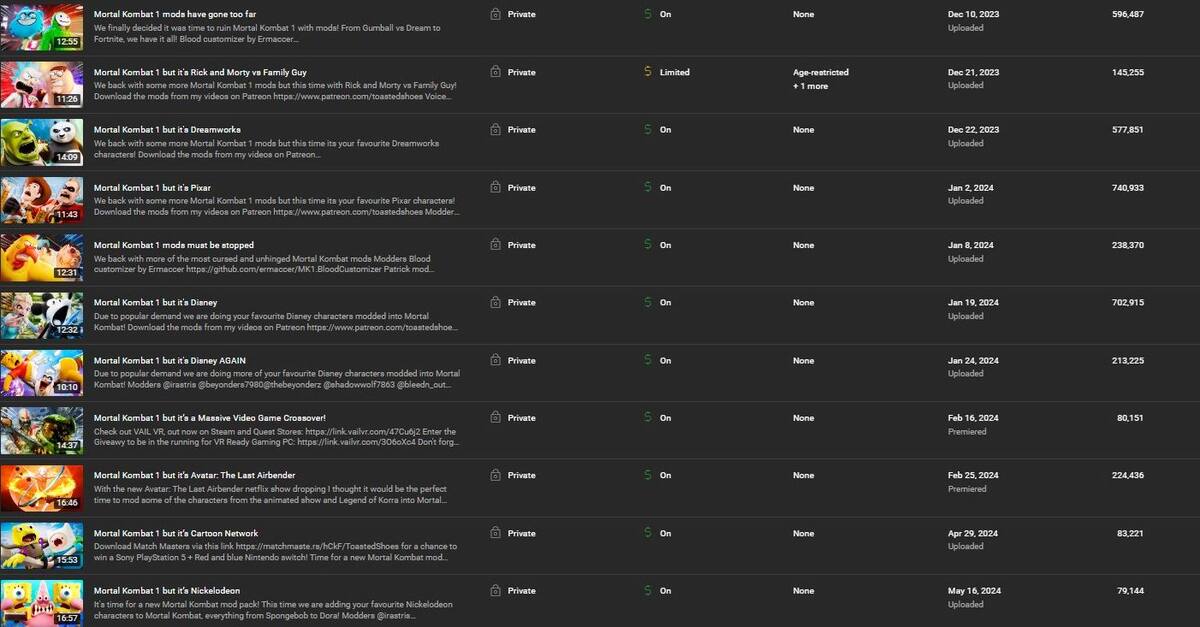Viewport: 1200px width, 627px height.
Task: Click the private lock icon for Nickelodeon video
Action: point(495,591)
